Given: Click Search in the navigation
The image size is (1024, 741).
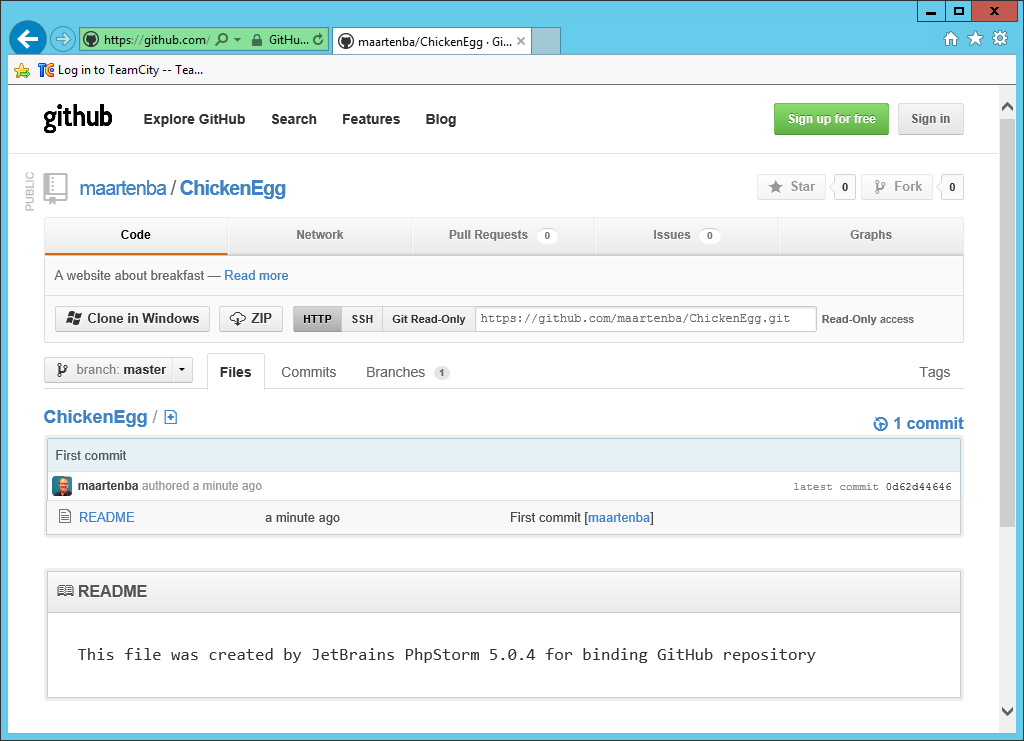Looking at the screenshot, I should [294, 119].
